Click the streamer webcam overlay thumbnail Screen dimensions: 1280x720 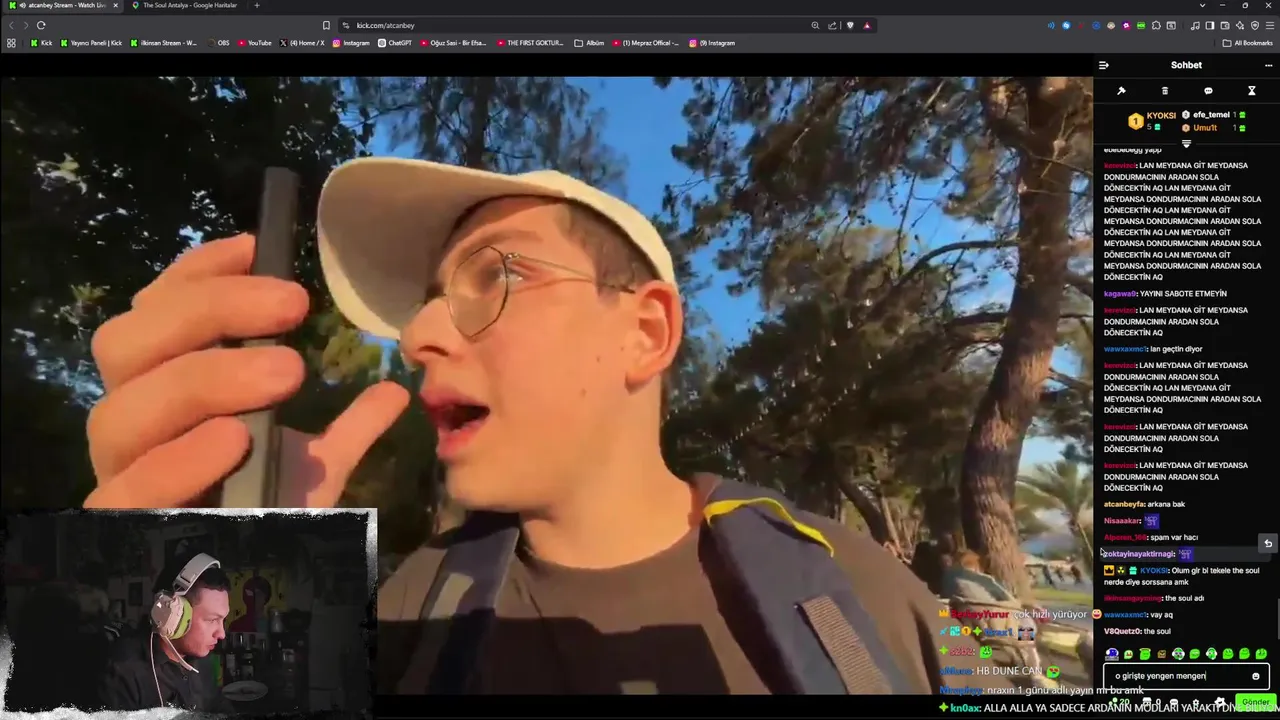coord(190,612)
